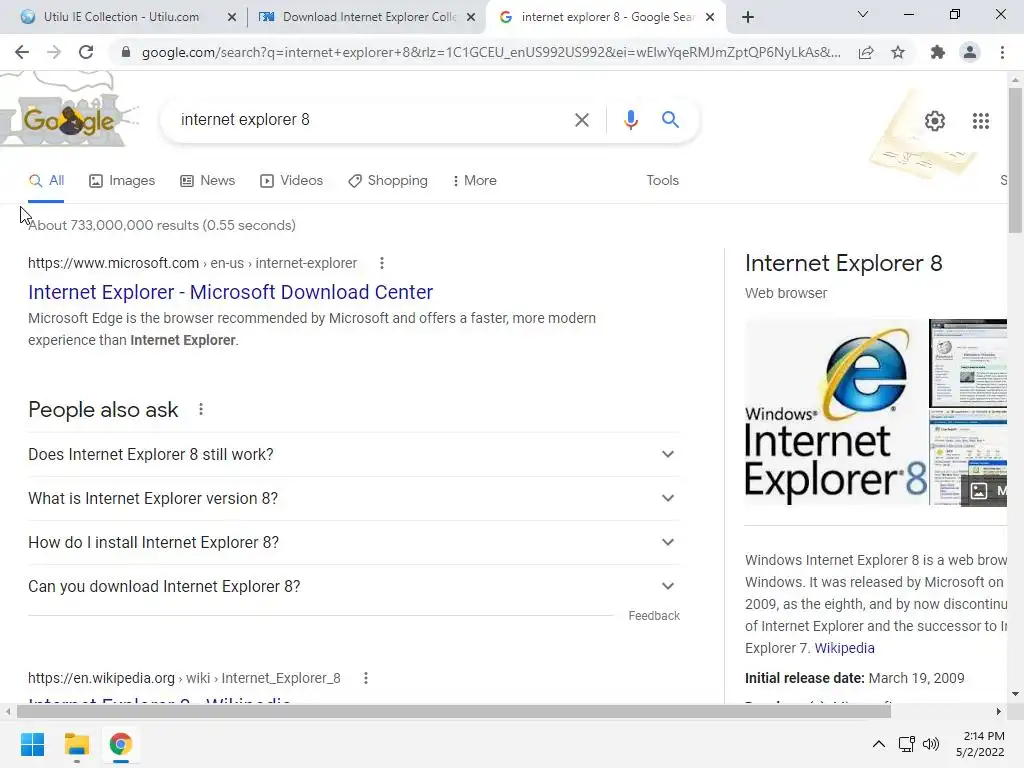Open tab search dropdown arrow
This screenshot has width=1024, height=768.
(862, 14)
